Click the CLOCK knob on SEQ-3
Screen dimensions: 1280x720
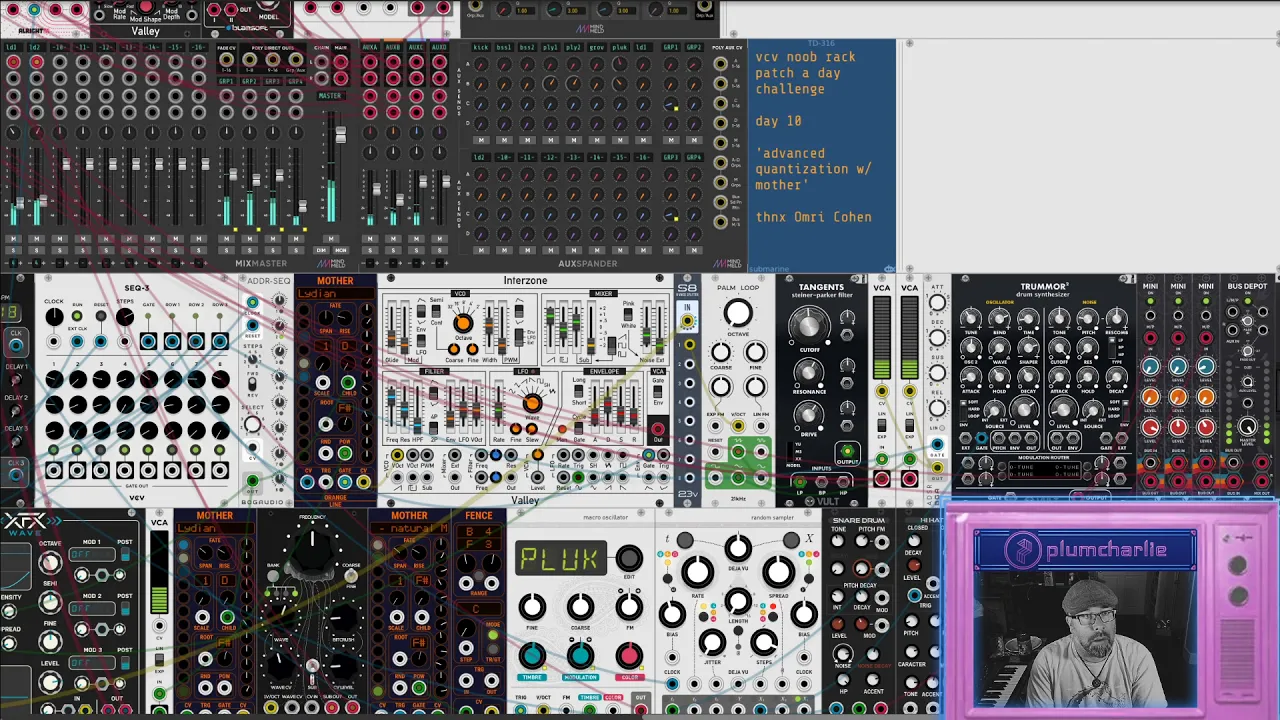[54, 317]
